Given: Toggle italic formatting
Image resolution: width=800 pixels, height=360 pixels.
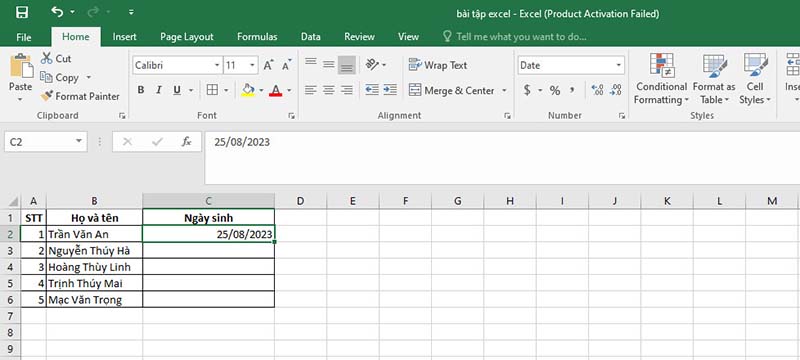Looking at the screenshot, I should [x=159, y=90].
